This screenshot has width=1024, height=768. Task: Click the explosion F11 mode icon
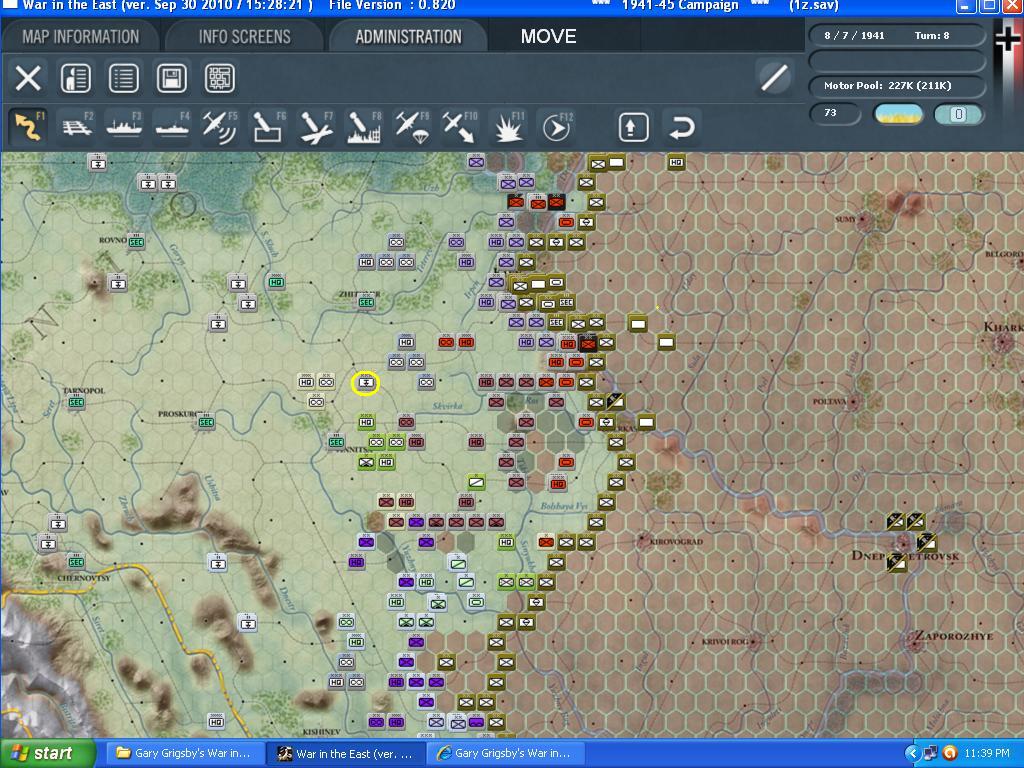tap(507, 126)
